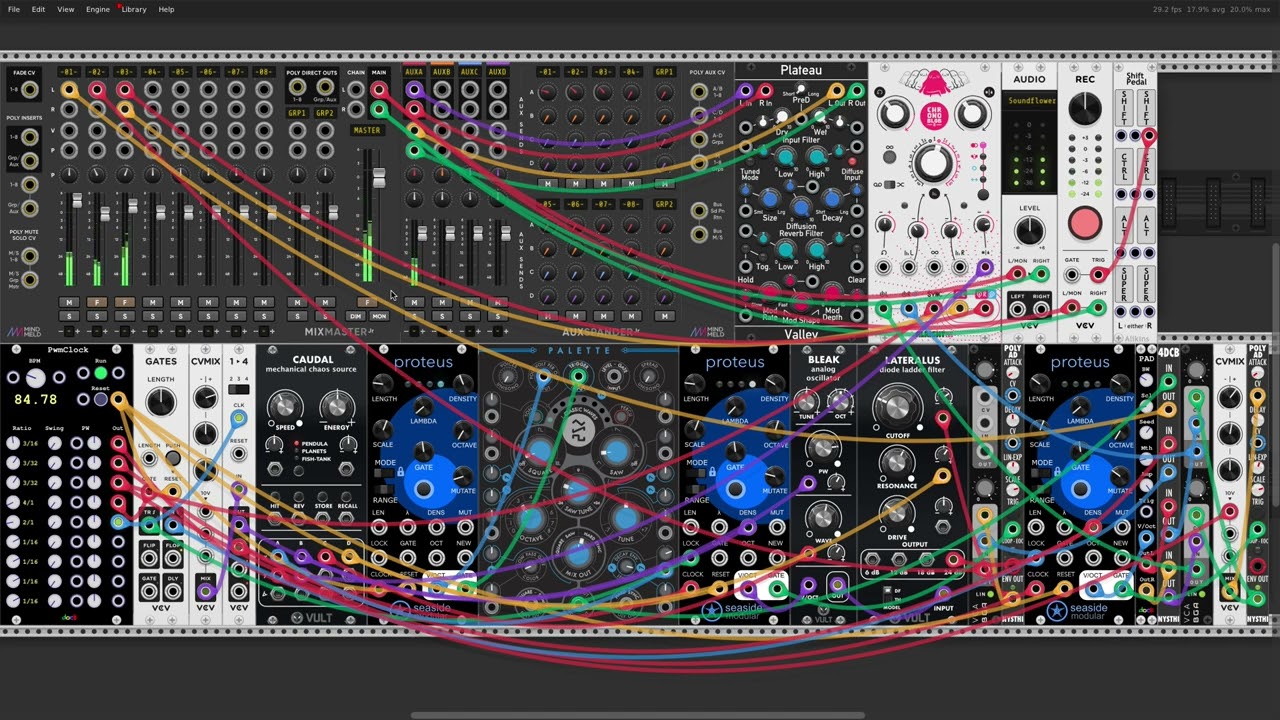Click the CAUDAL ENERGY knob
This screenshot has height=720, width=1280.
[337, 406]
